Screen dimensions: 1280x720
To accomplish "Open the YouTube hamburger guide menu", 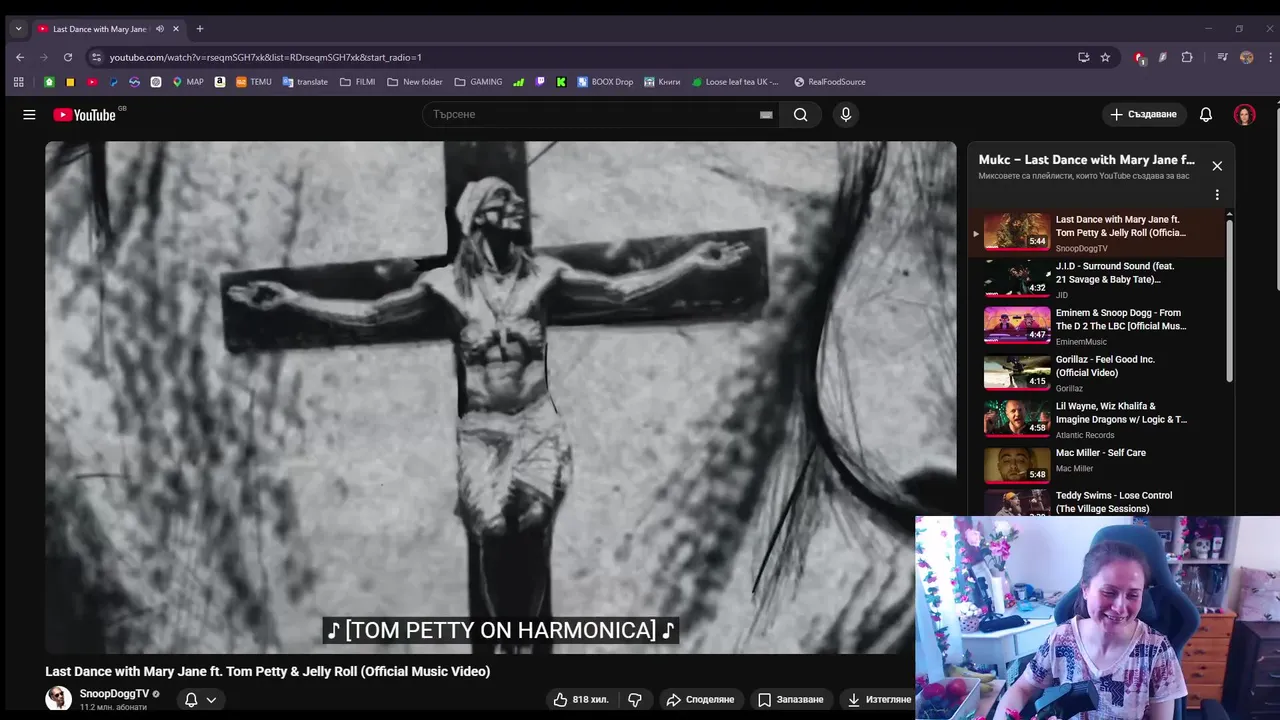I will [x=29, y=115].
